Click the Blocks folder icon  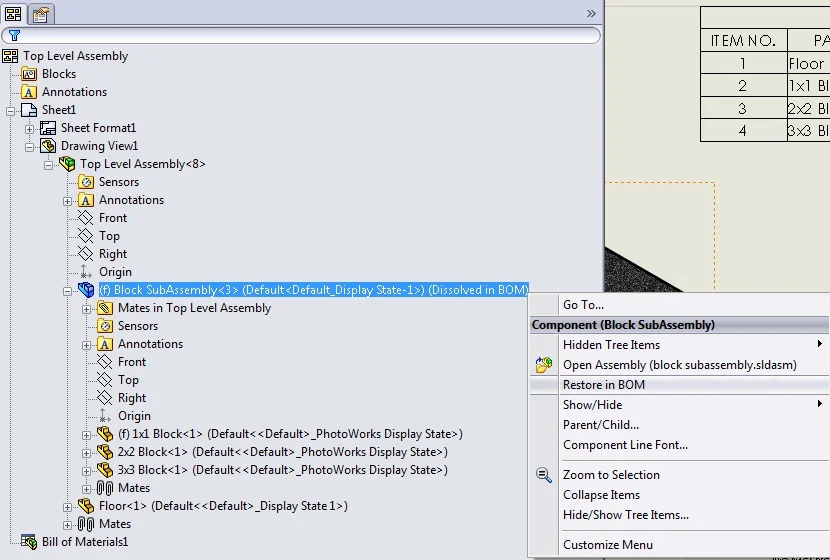pos(29,74)
